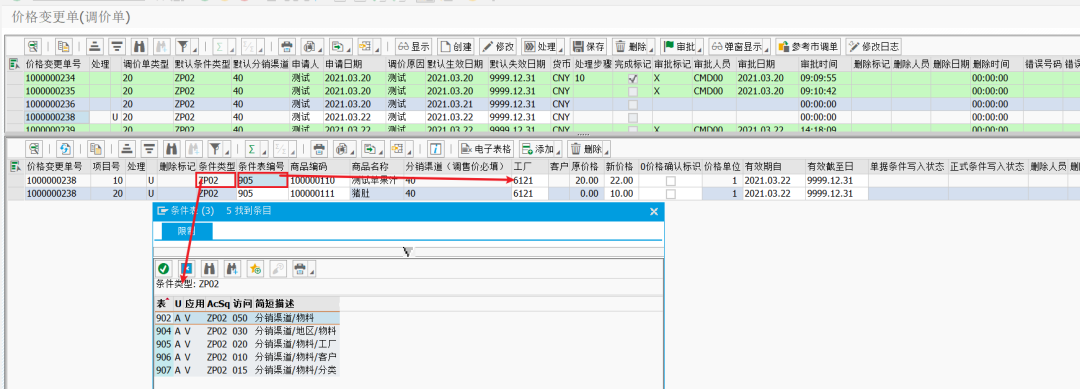Click the 保存 button
The height and width of the screenshot is (389, 1080).
[x=589, y=47]
